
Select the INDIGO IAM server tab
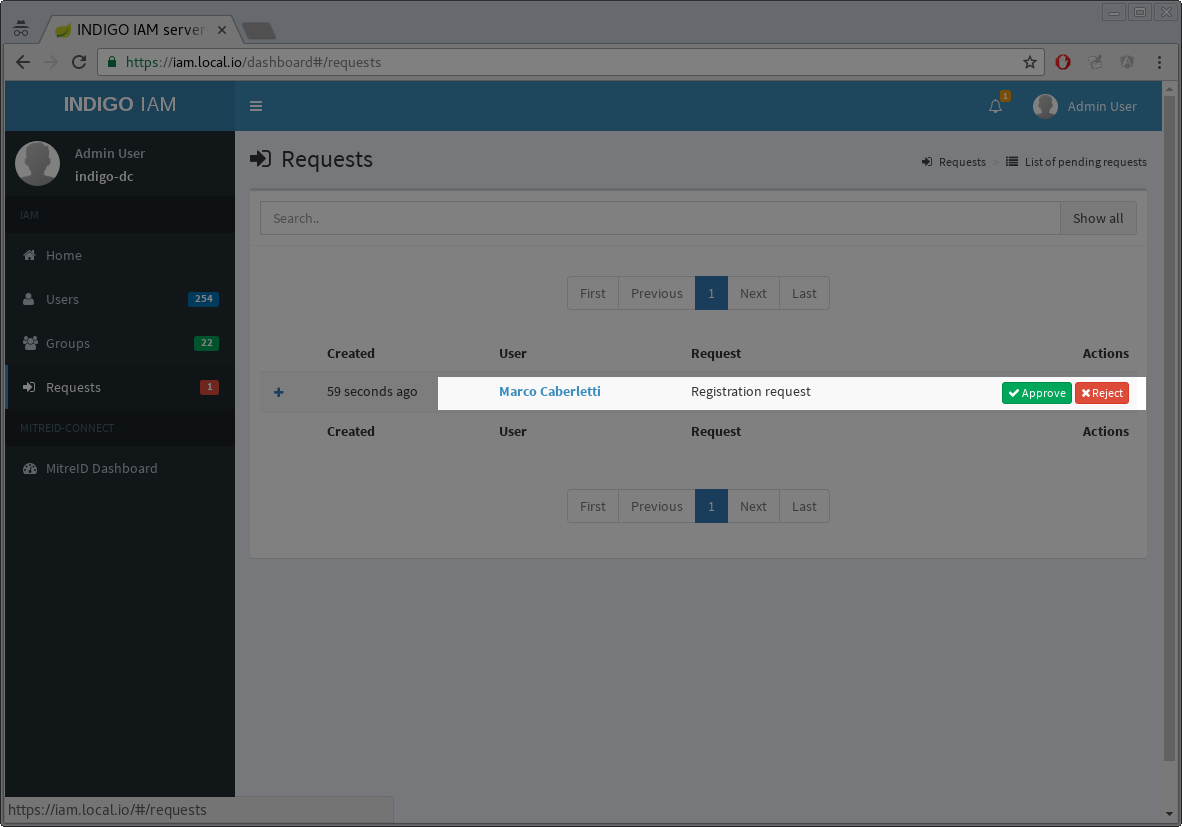139,30
